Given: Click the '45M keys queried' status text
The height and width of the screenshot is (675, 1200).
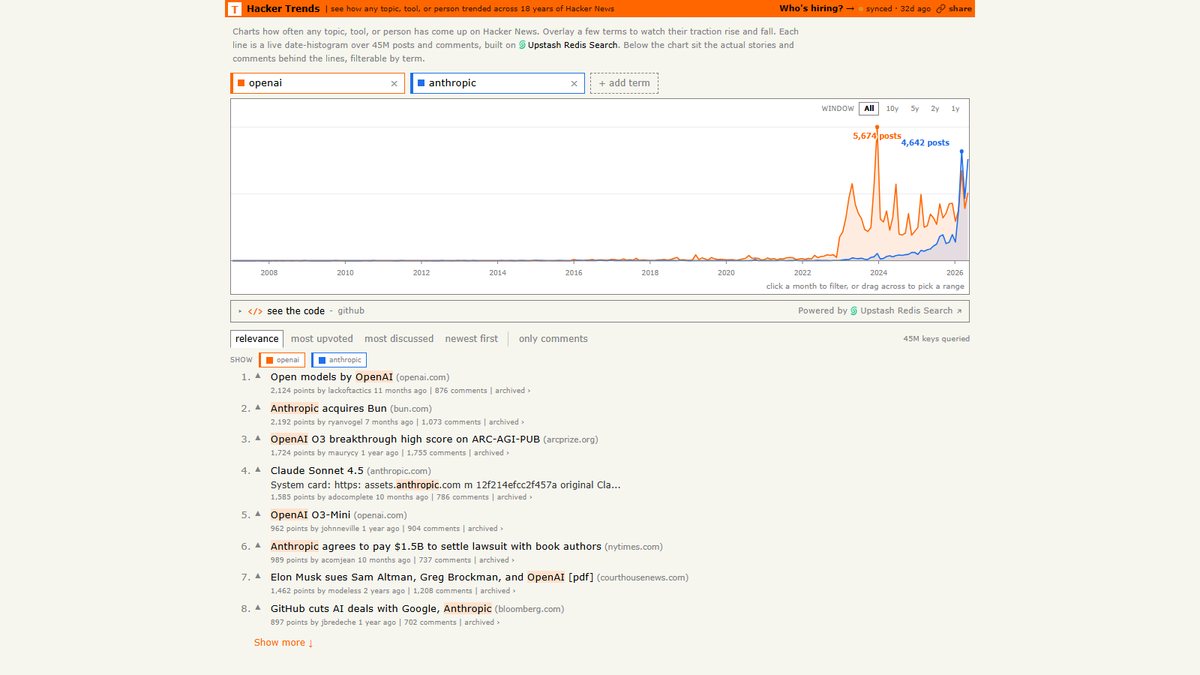Looking at the screenshot, I should 936,339.
